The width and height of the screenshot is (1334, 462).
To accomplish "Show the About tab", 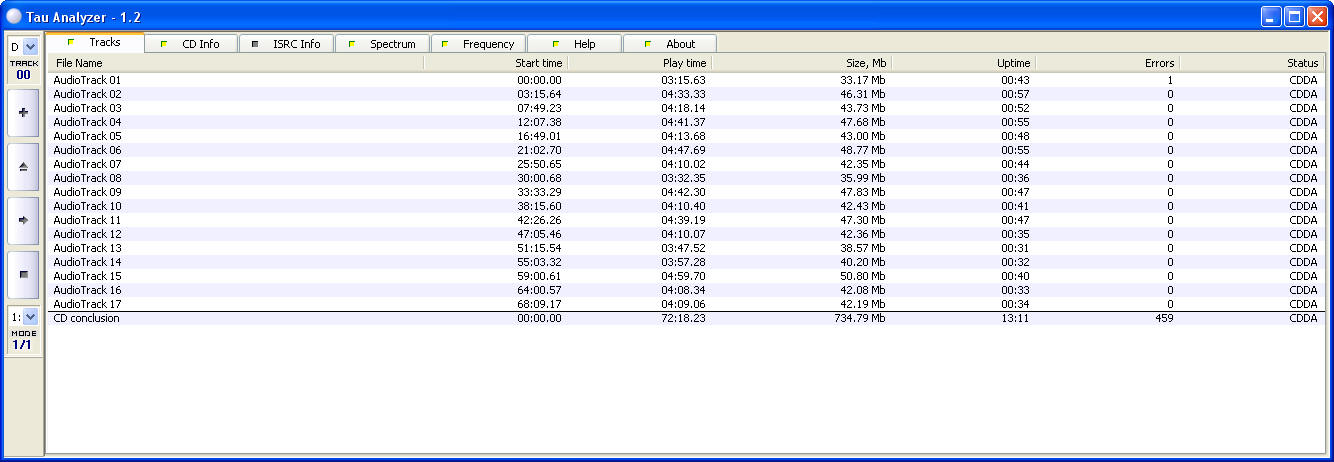I will coord(670,44).
